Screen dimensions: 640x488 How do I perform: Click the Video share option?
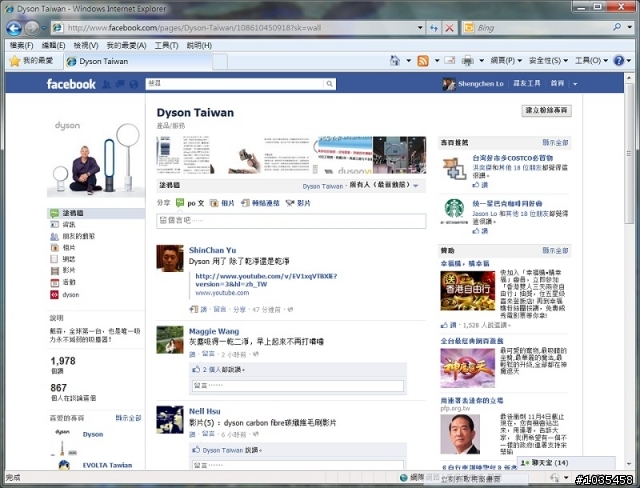(x=298, y=203)
